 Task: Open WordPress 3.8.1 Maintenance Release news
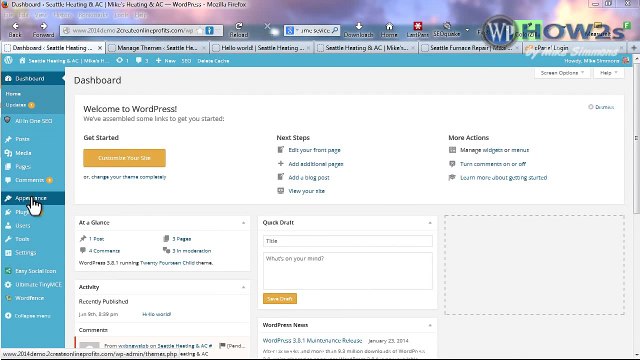[x=312, y=340]
